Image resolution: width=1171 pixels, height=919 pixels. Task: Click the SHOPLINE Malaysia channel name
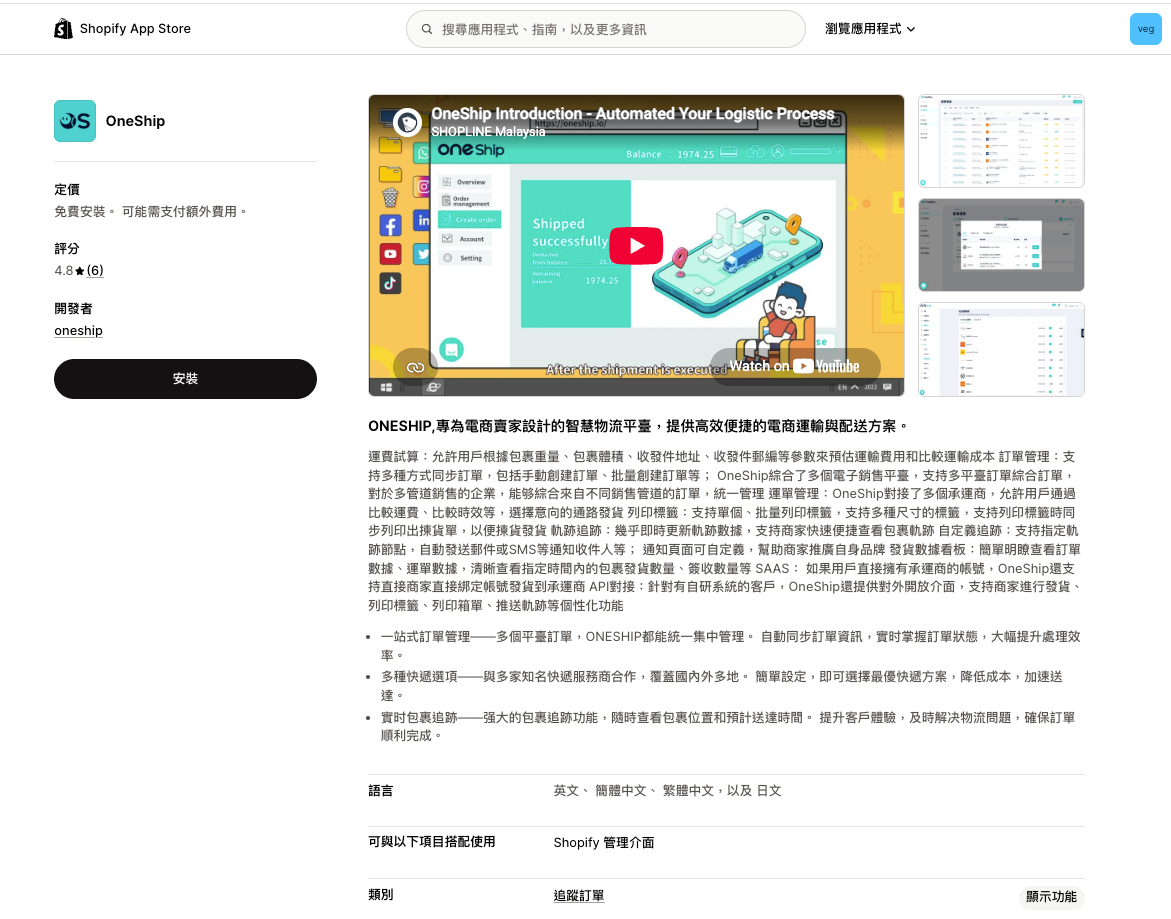pyautogui.click(x=488, y=131)
